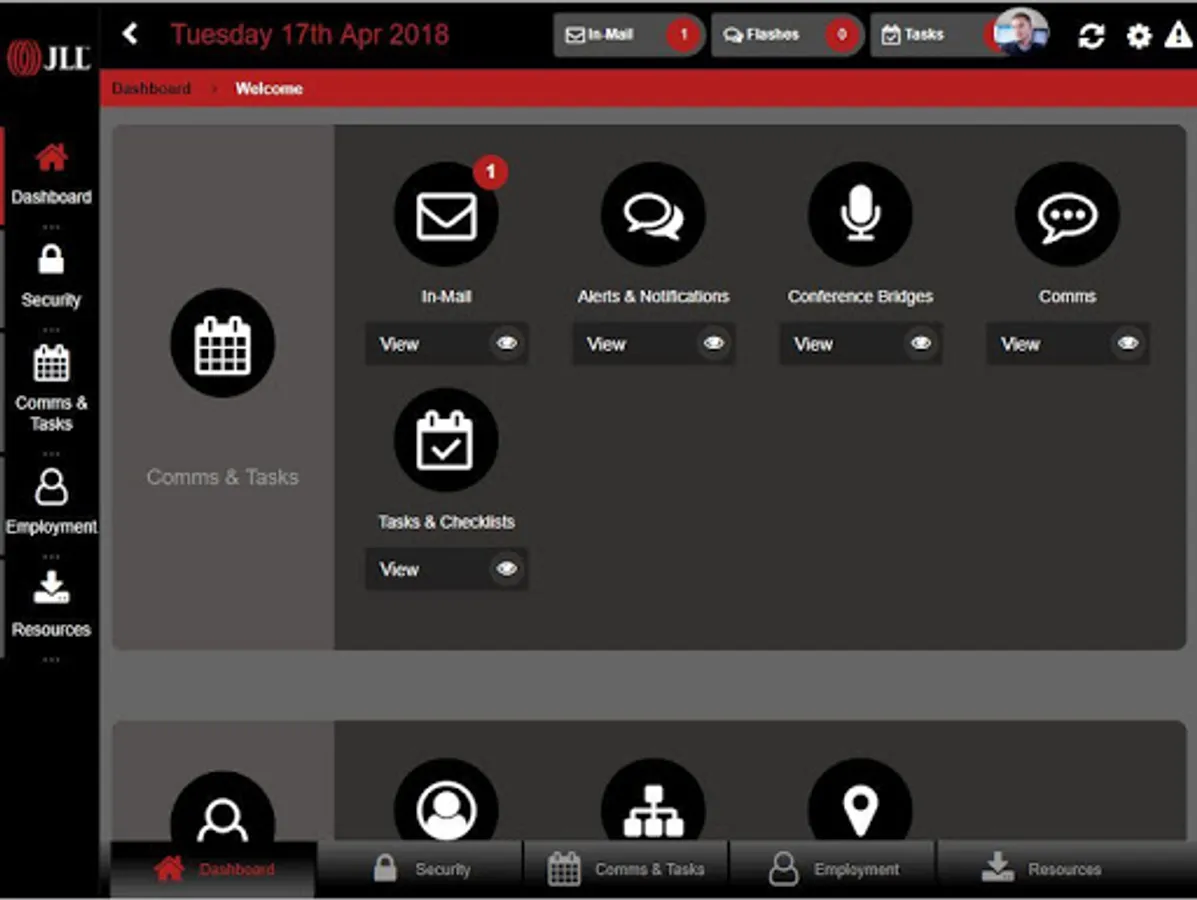Click the Flashes count badge in header
Image resolution: width=1197 pixels, height=900 pixels.
point(842,34)
